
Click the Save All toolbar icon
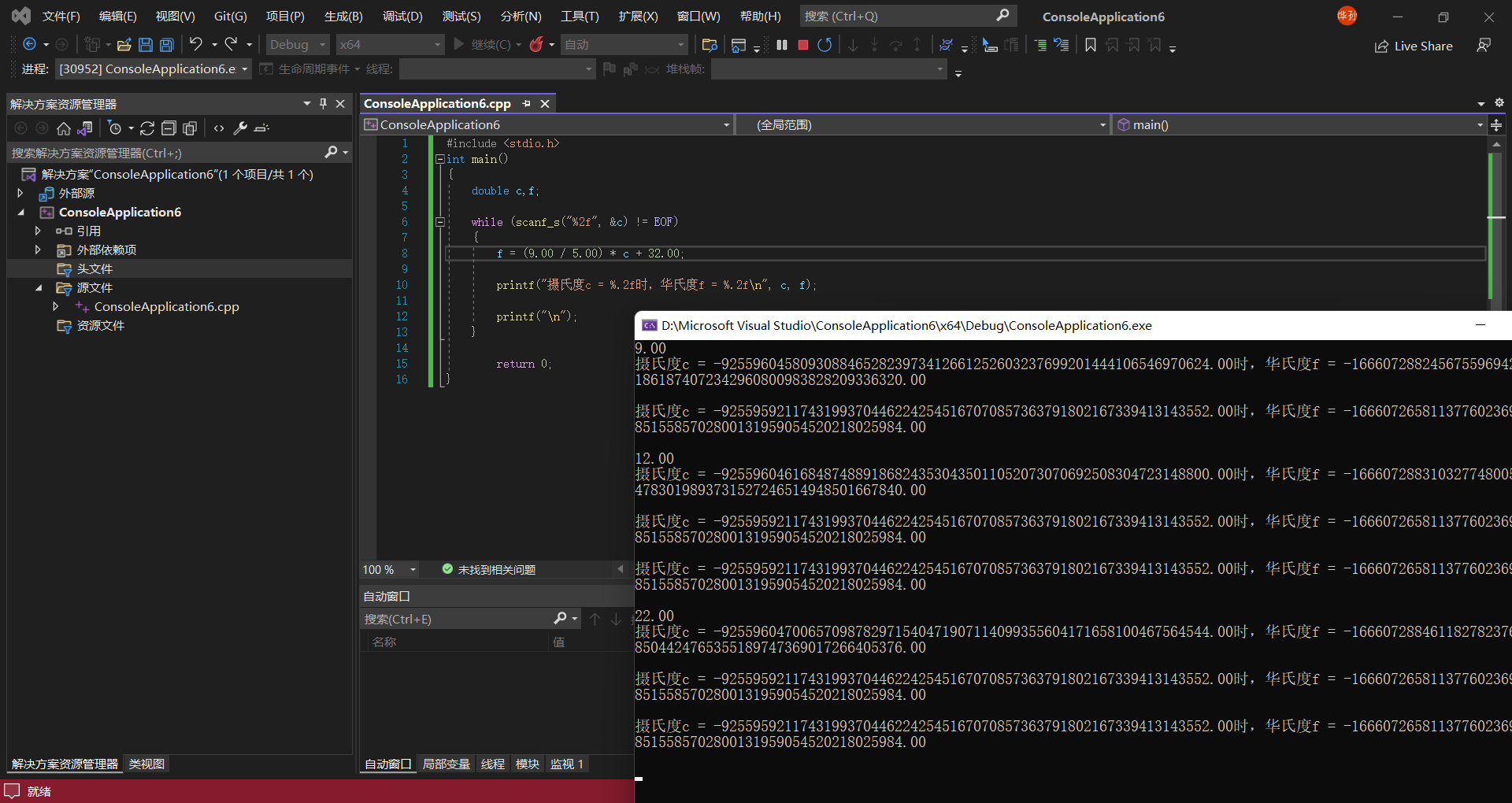[x=167, y=45]
